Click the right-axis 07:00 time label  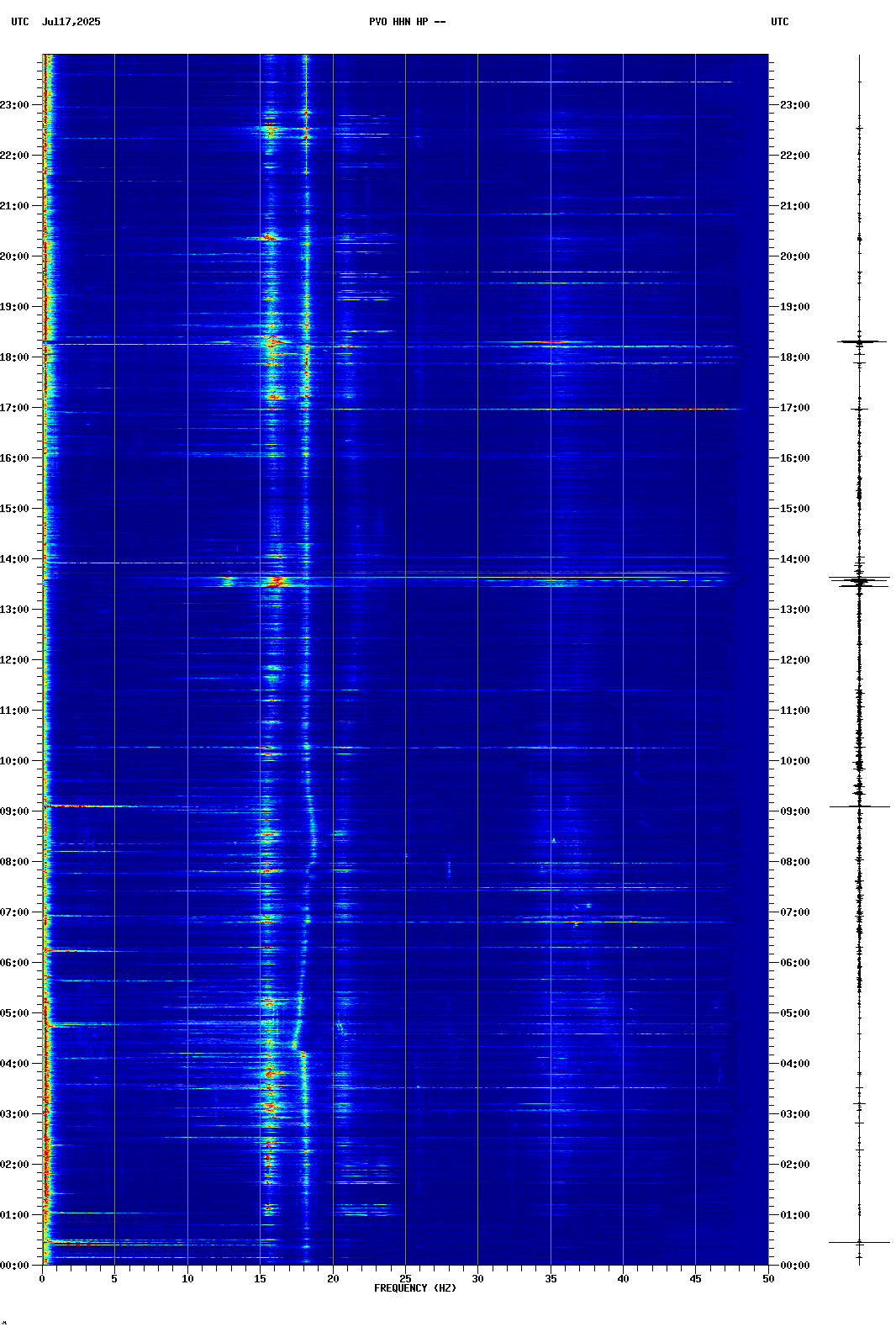795,912
